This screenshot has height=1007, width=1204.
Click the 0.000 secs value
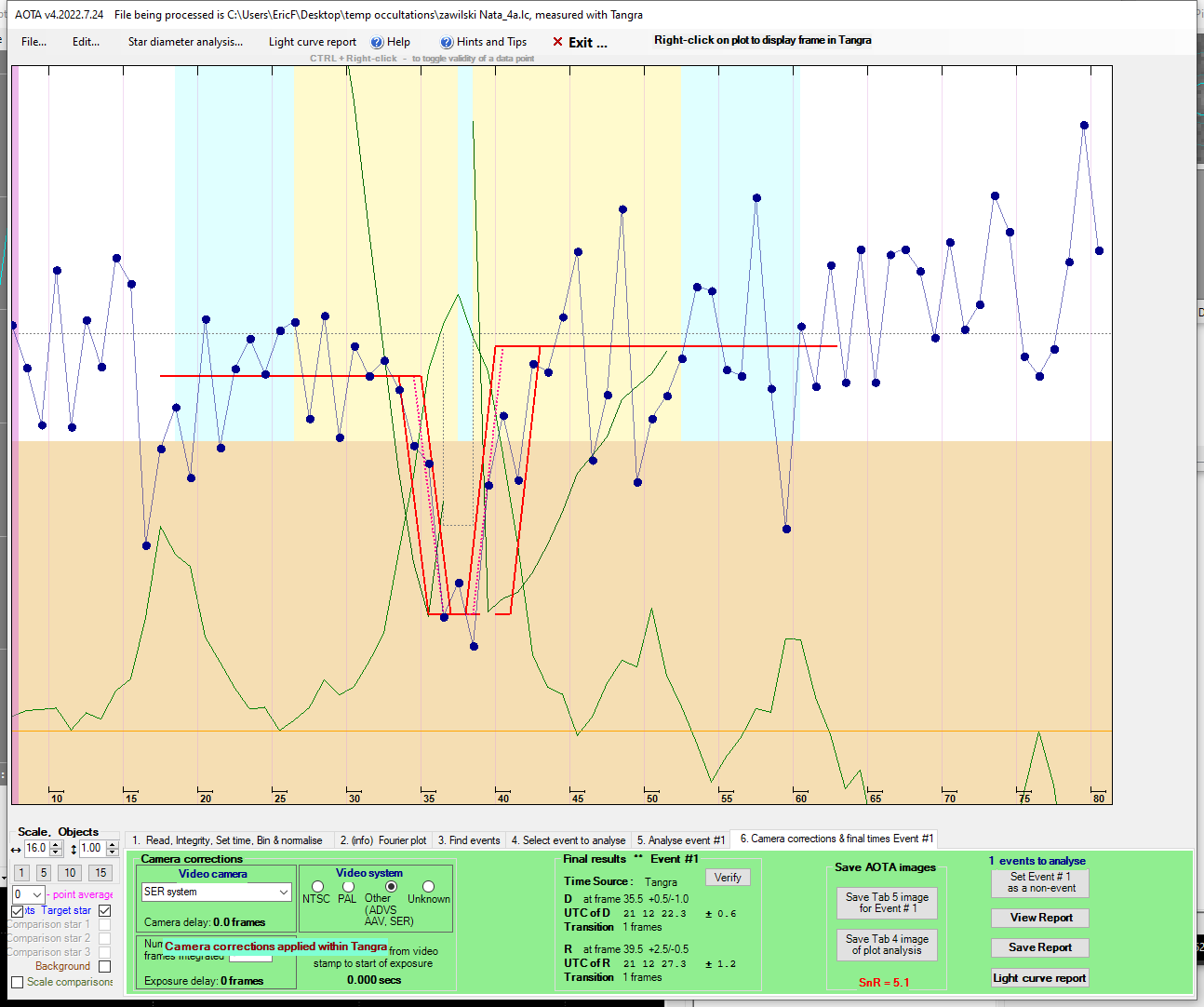point(374,980)
